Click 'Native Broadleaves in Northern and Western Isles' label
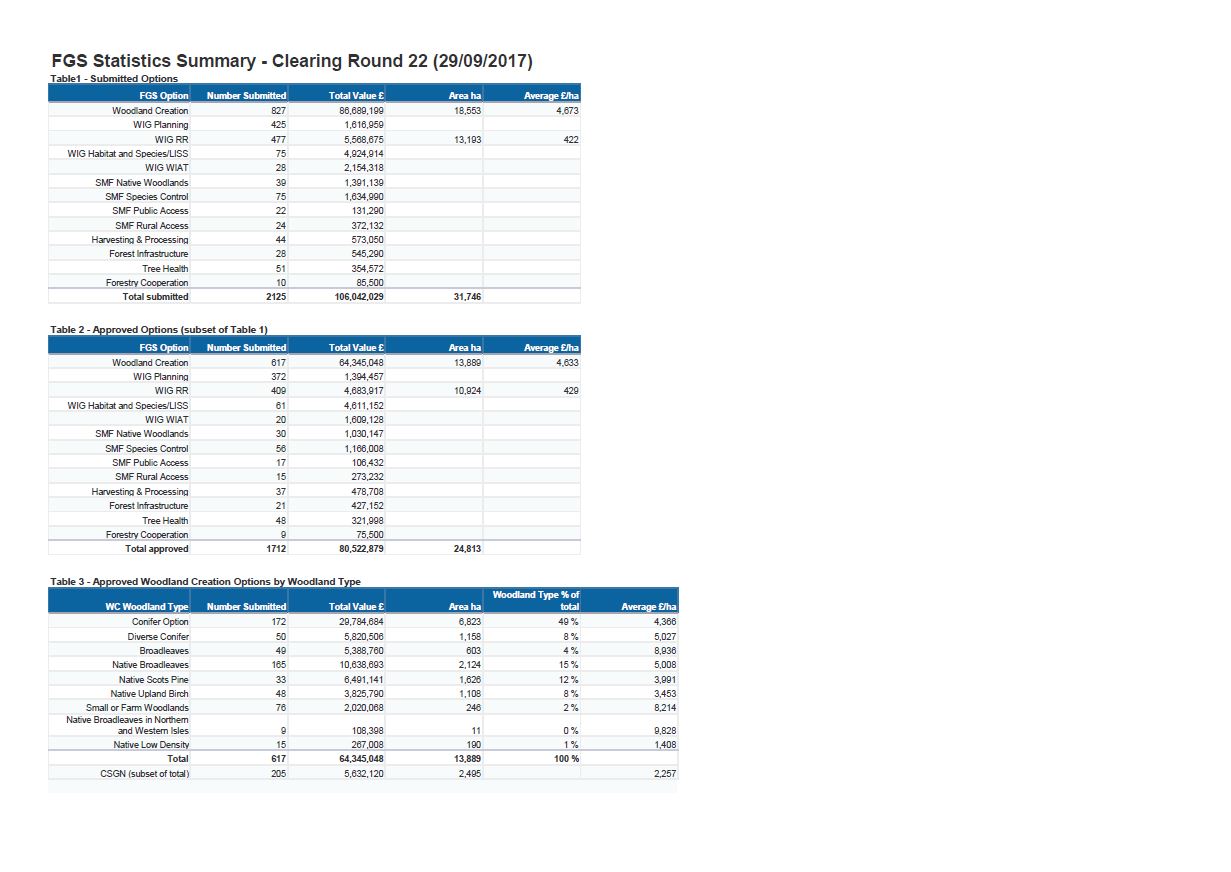 tap(127, 725)
